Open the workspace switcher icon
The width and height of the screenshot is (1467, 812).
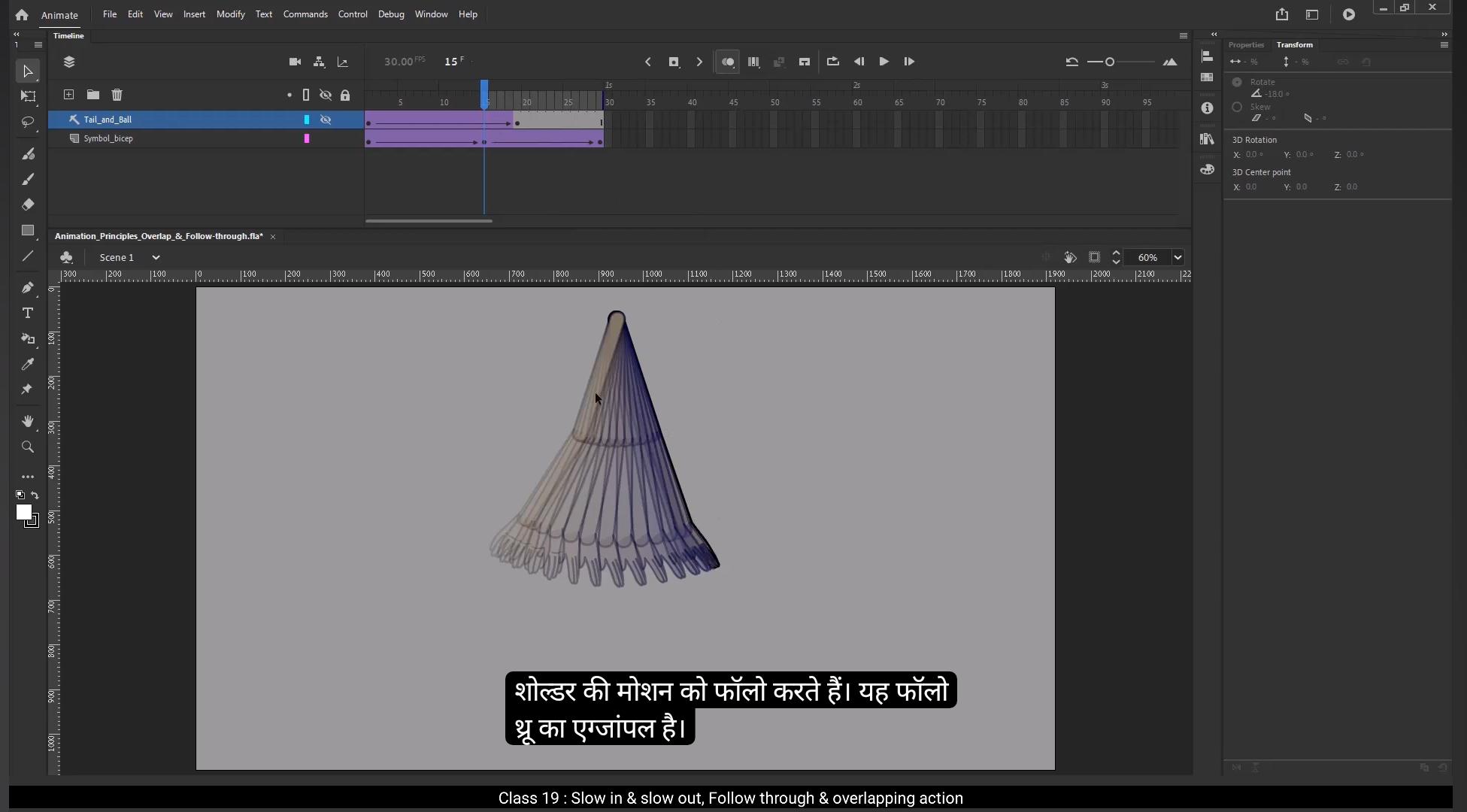1312,14
